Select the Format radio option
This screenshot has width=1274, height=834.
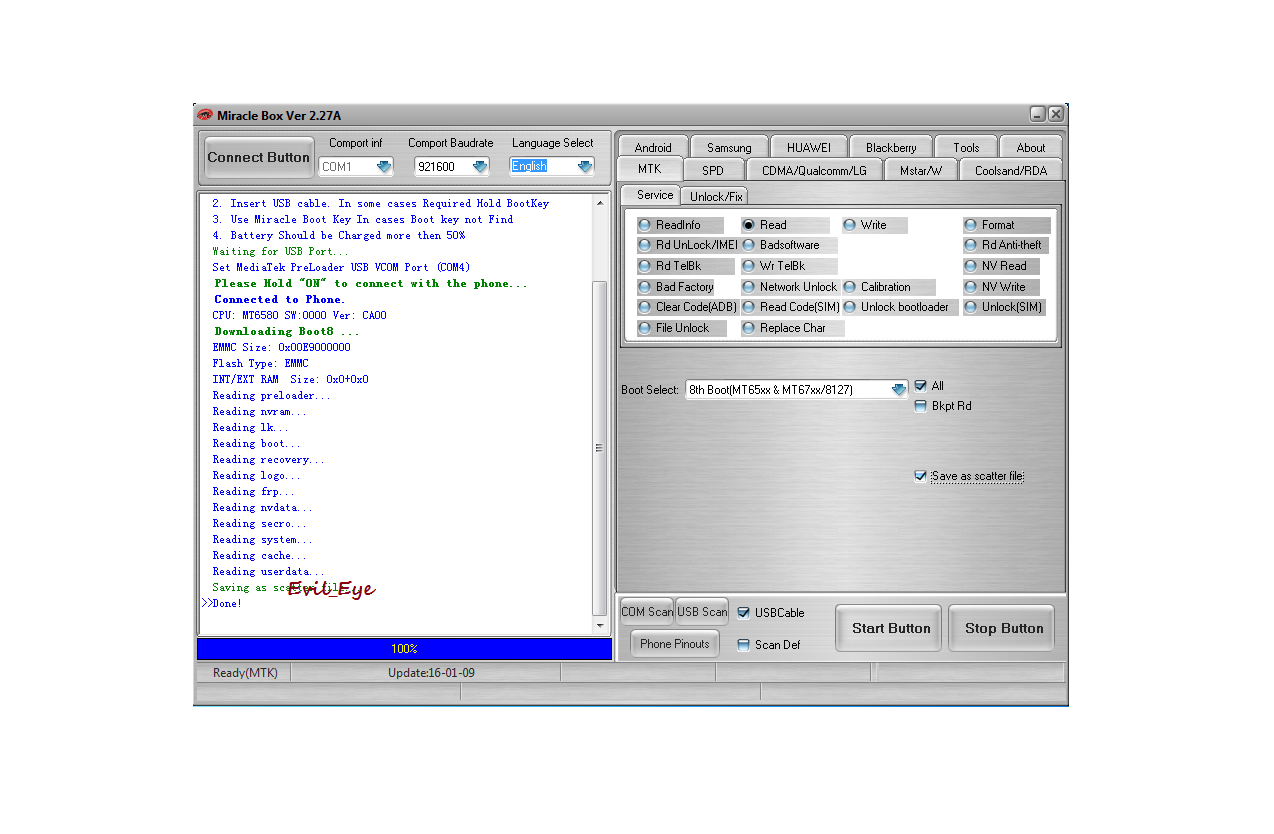[x=1006, y=225]
